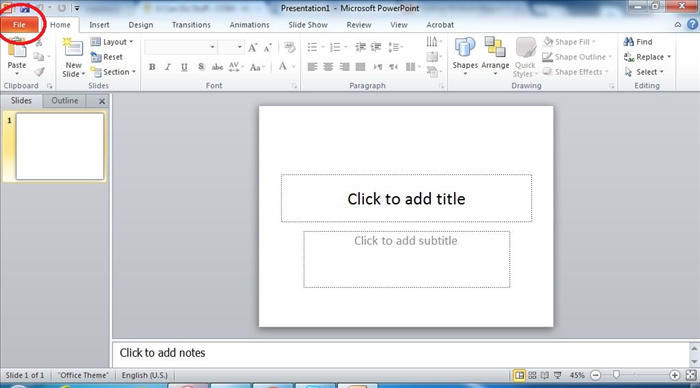The image size is (700, 388).
Task: Open the Columns options
Action: [412, 67]
